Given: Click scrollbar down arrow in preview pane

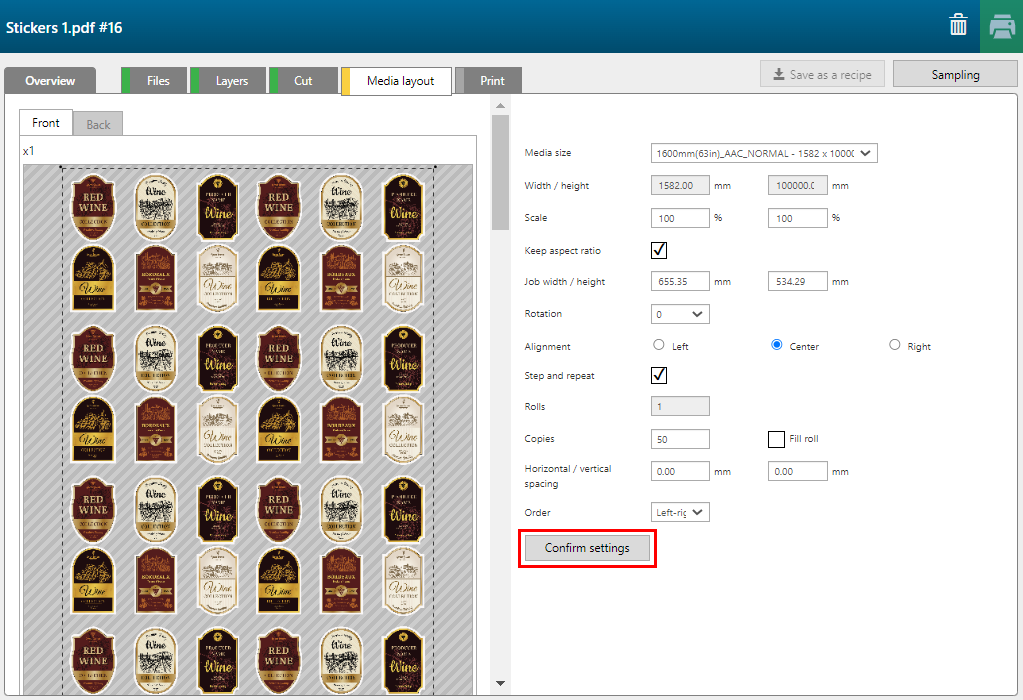Looking at the screenshot, I should [500, 683].
